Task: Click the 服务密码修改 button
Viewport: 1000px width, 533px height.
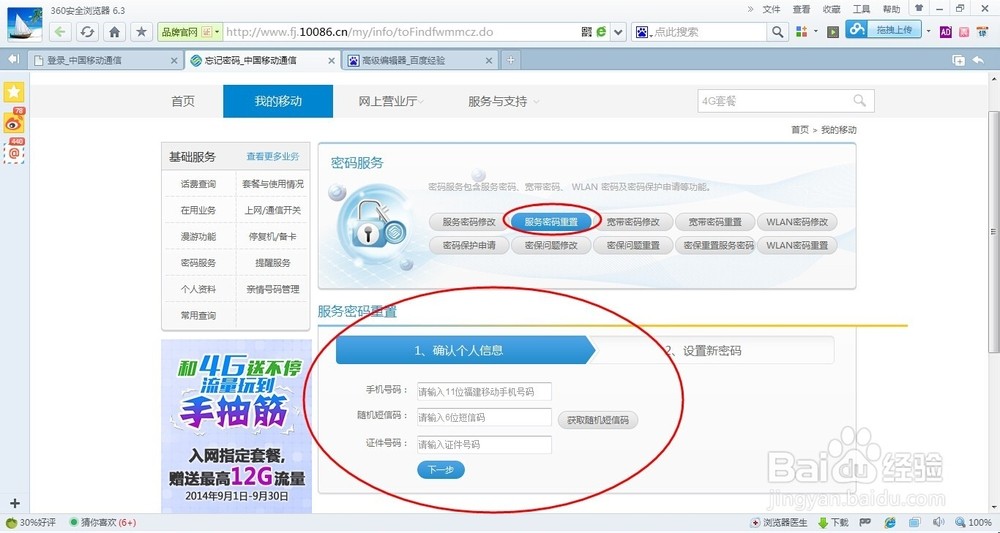Action: (469, 222)
